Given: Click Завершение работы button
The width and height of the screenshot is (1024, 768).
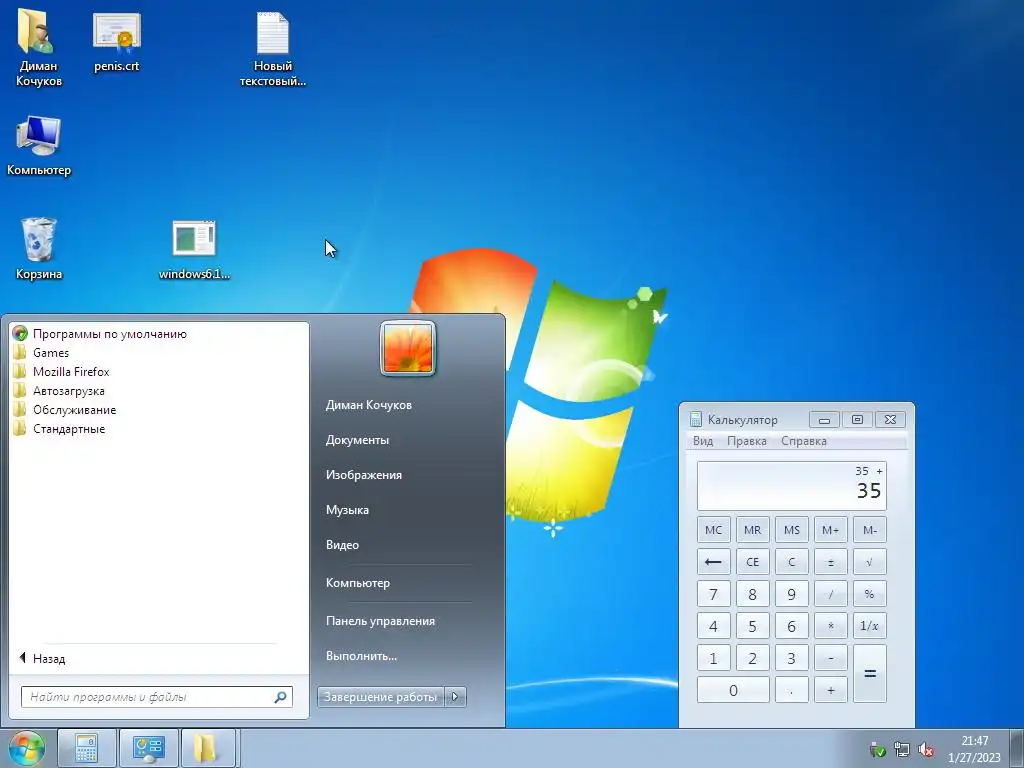Looking at the screenshot, I should coord(380,697).
